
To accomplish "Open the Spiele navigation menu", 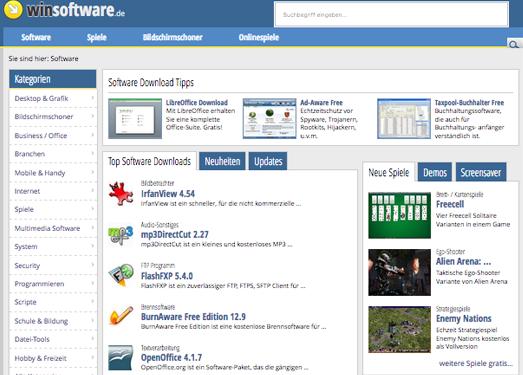I will pyautogui.click(x=97, y=37).
